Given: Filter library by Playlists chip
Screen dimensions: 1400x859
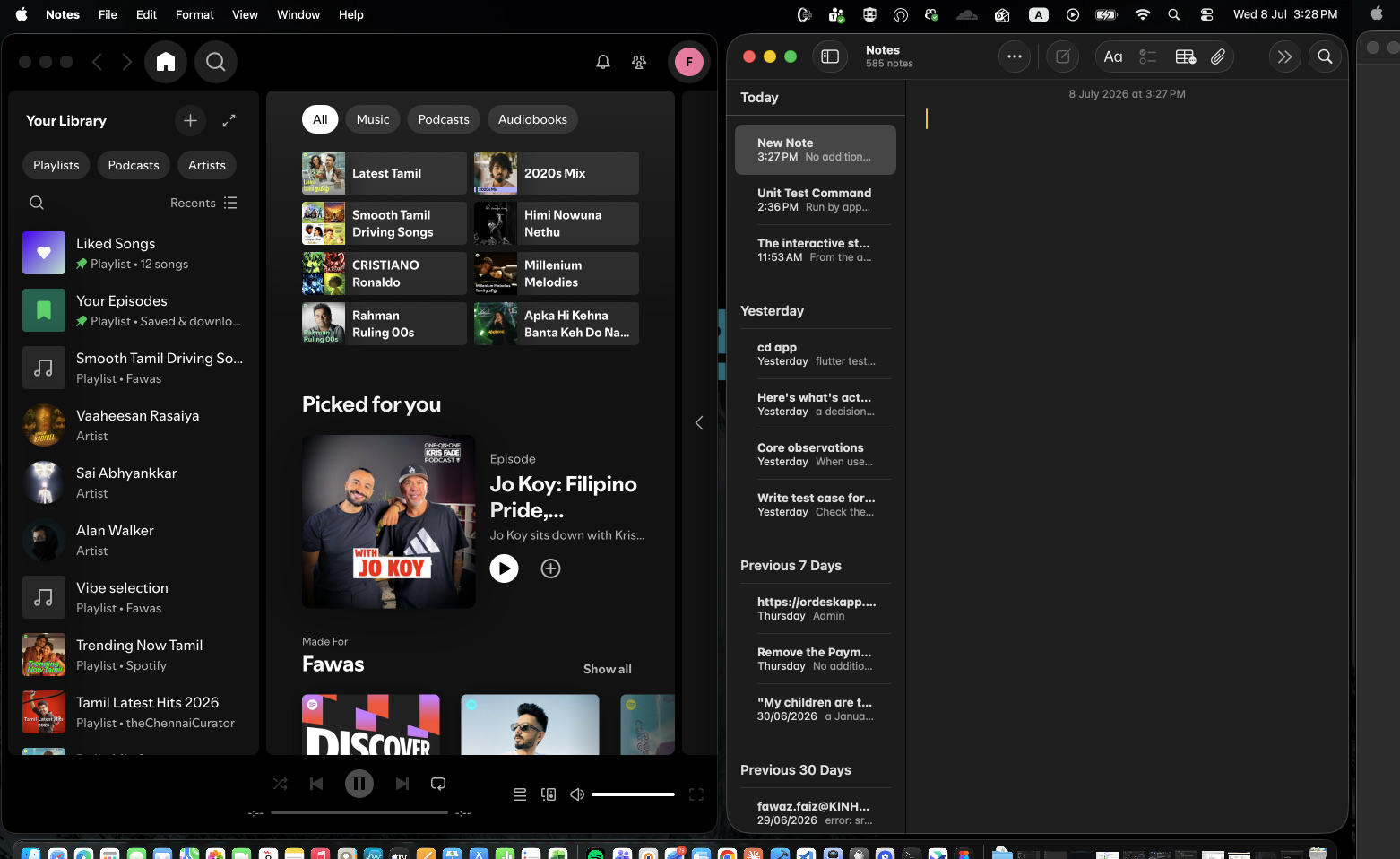Looking at the screenshot, I should pyautogui.click(x=56, y=165).
